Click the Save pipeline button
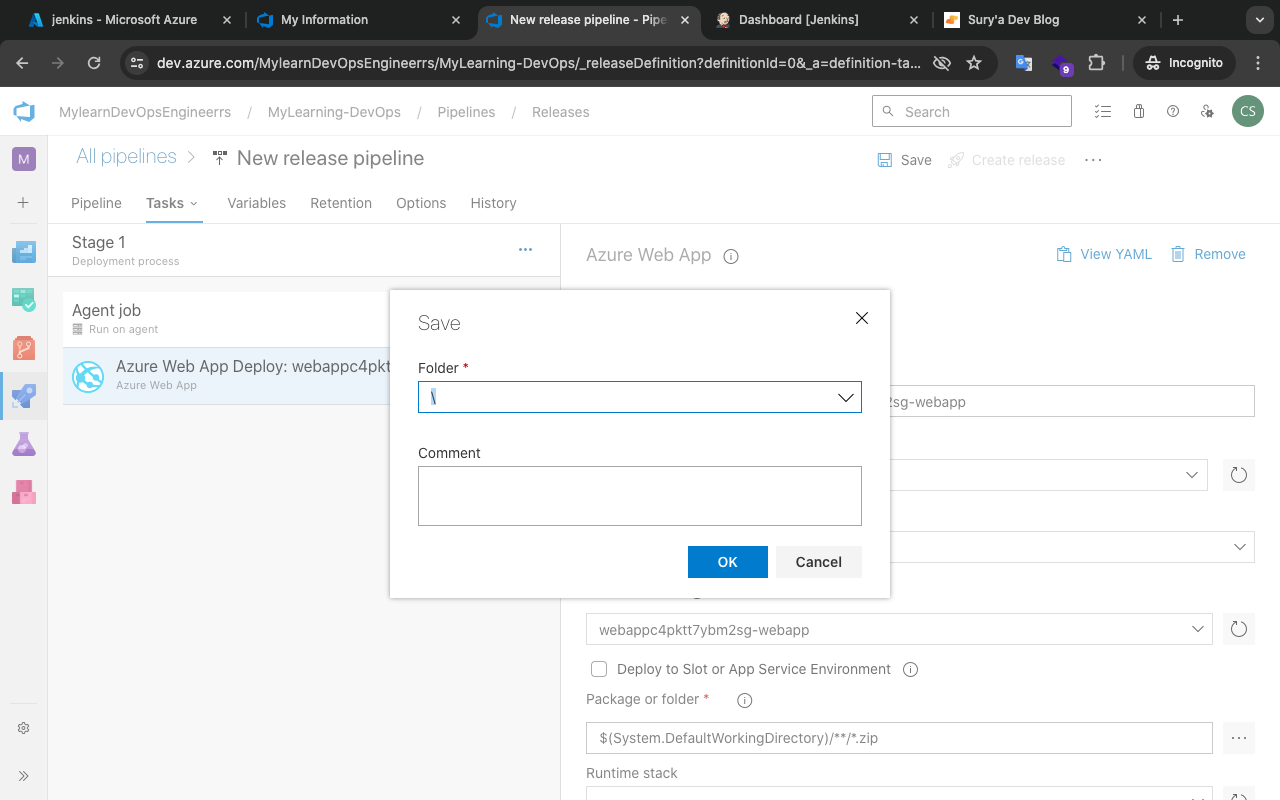The width and height of the screenshot is (1280, 800). pyautogui.click(x=904, y=160)
